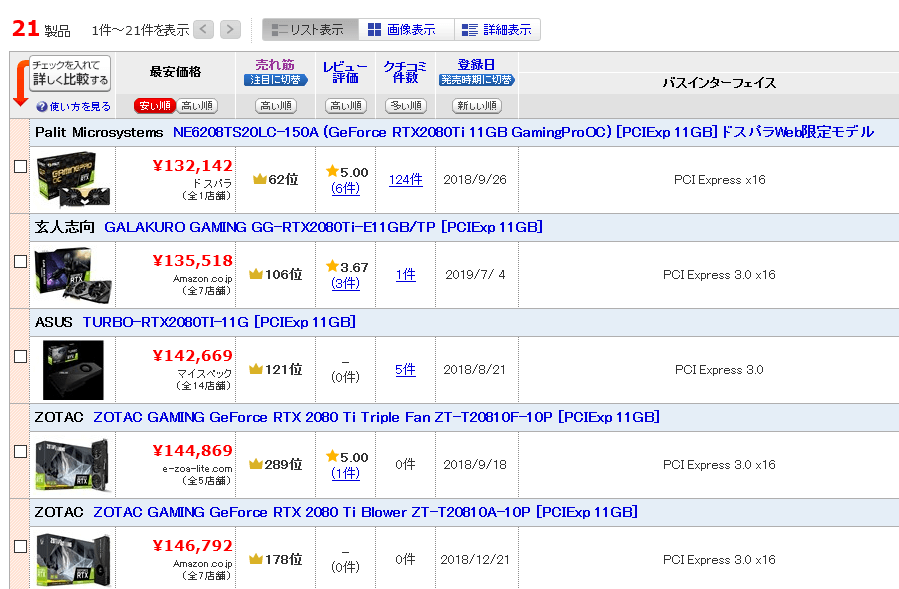Click the list icon on リスト表示
The image size is (899, 589).
point(279,30)
